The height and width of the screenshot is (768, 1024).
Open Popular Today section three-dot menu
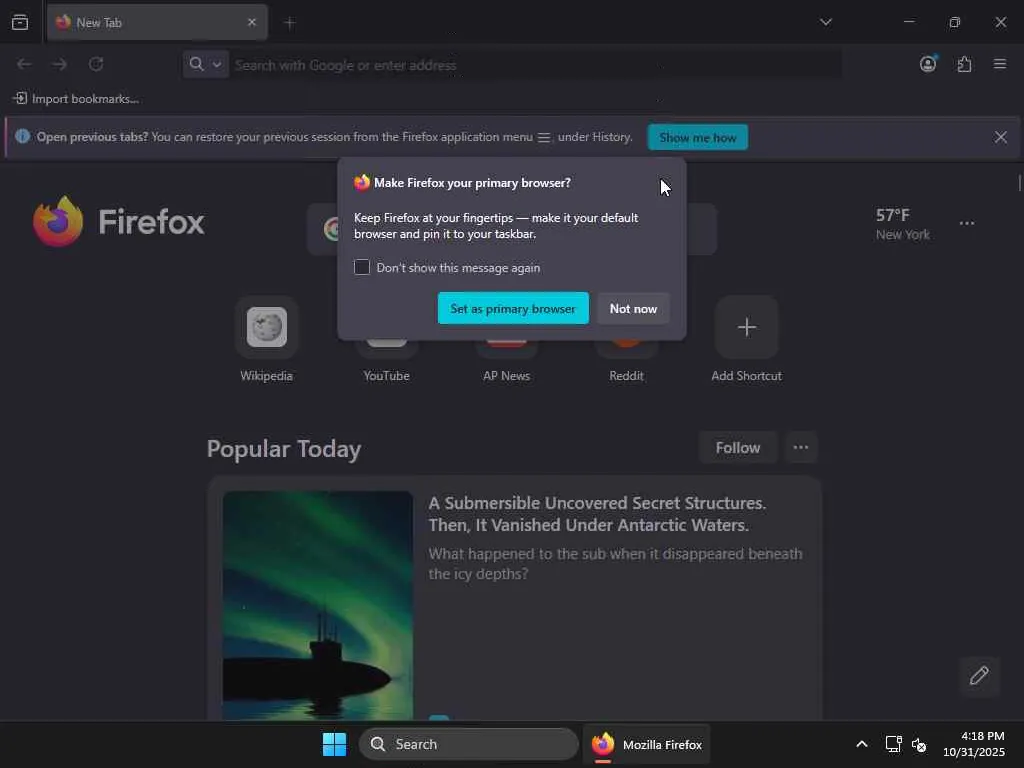point(801,447)
